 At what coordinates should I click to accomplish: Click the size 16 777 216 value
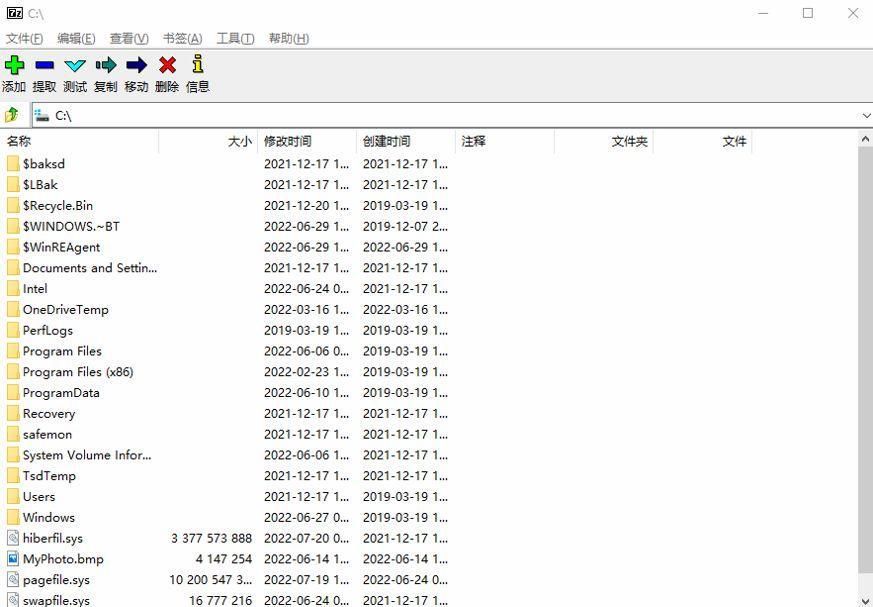[x=220, y=600]
